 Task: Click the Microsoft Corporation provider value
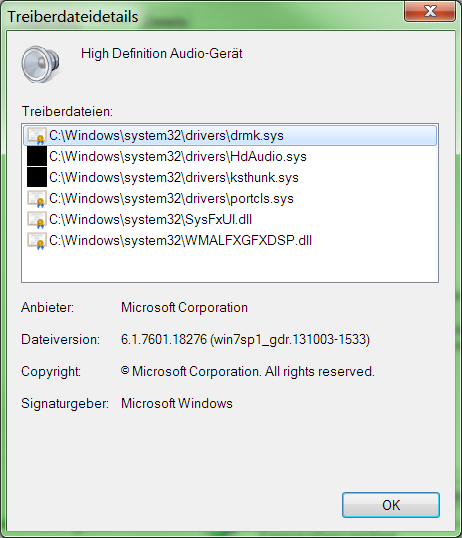point(184,307)
